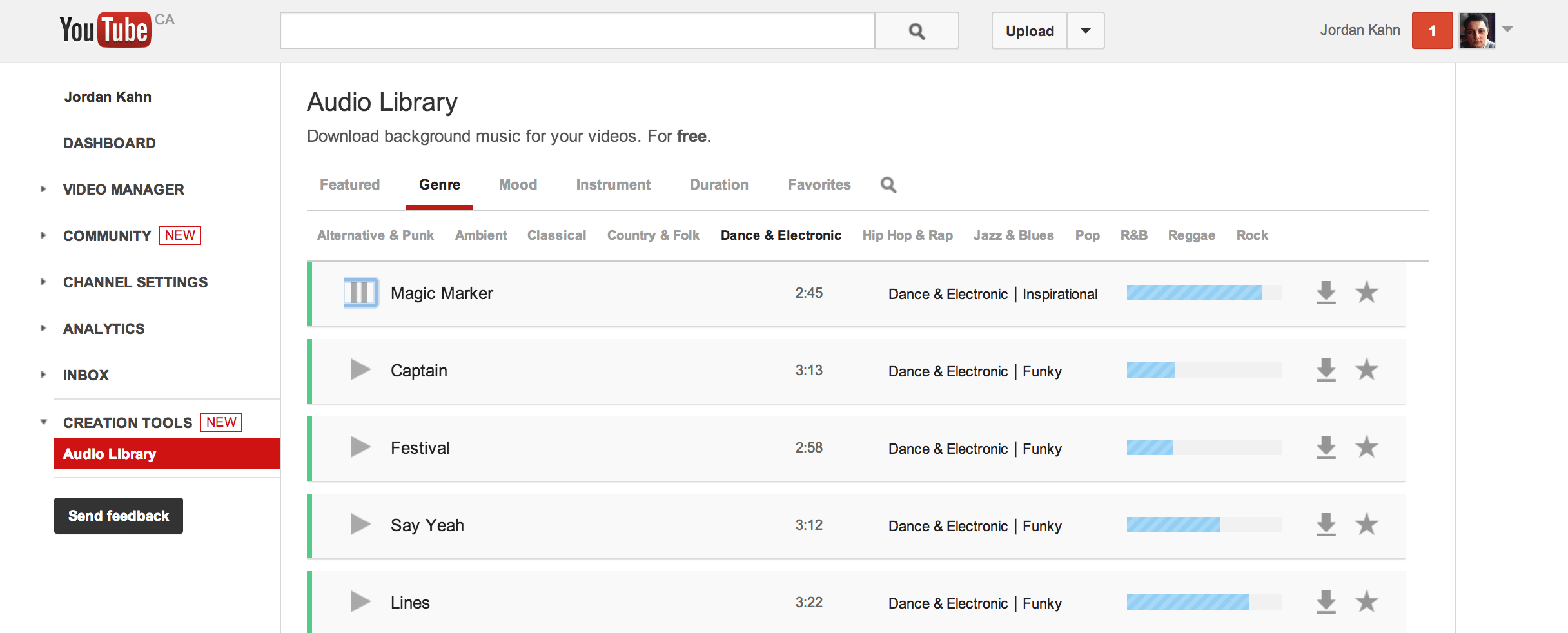Click the YouTube logo

pyautogui.click(x=105, y=29)
